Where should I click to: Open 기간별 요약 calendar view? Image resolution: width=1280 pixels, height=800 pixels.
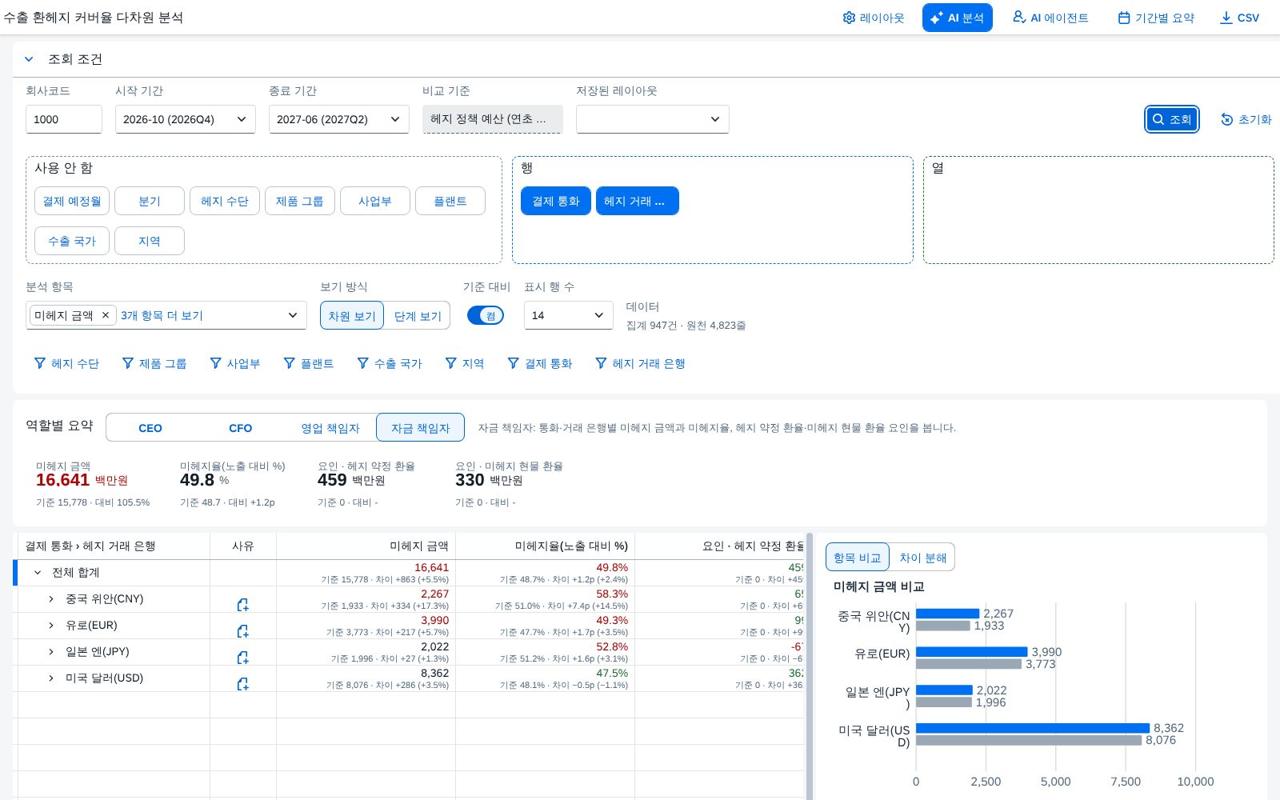point(1155,18)
